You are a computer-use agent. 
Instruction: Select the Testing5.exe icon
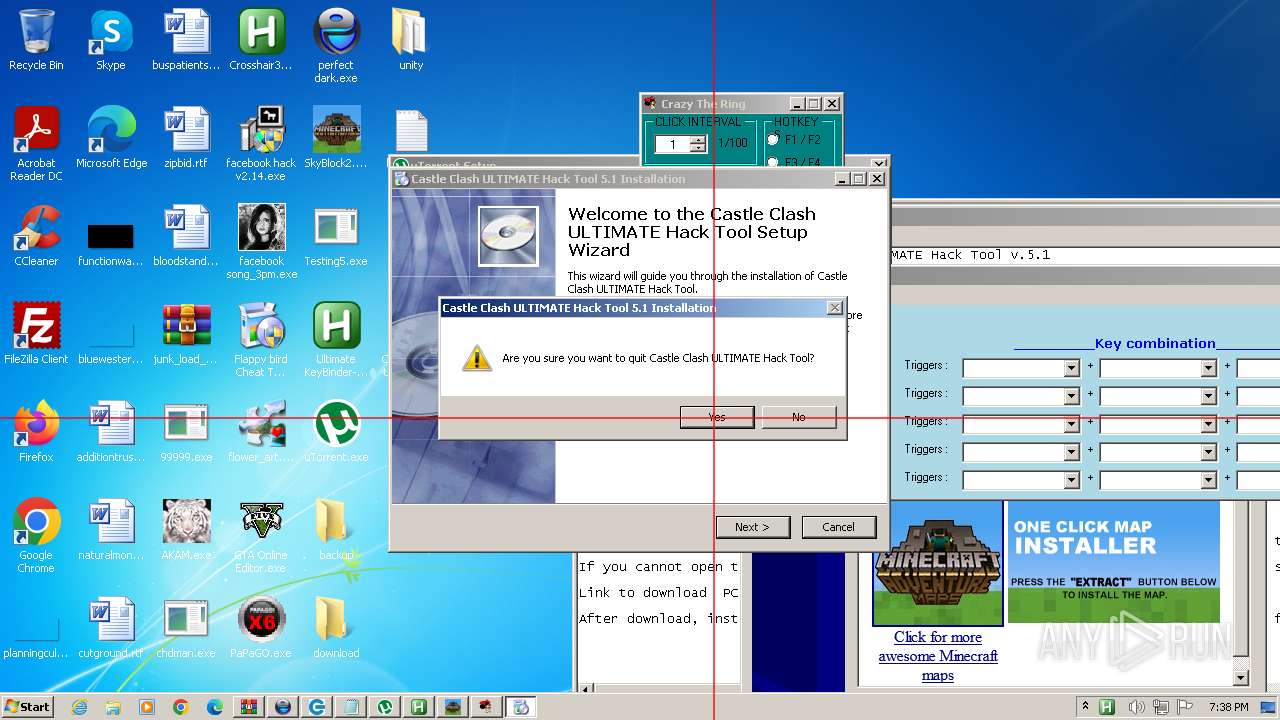[x=336, y=236]
